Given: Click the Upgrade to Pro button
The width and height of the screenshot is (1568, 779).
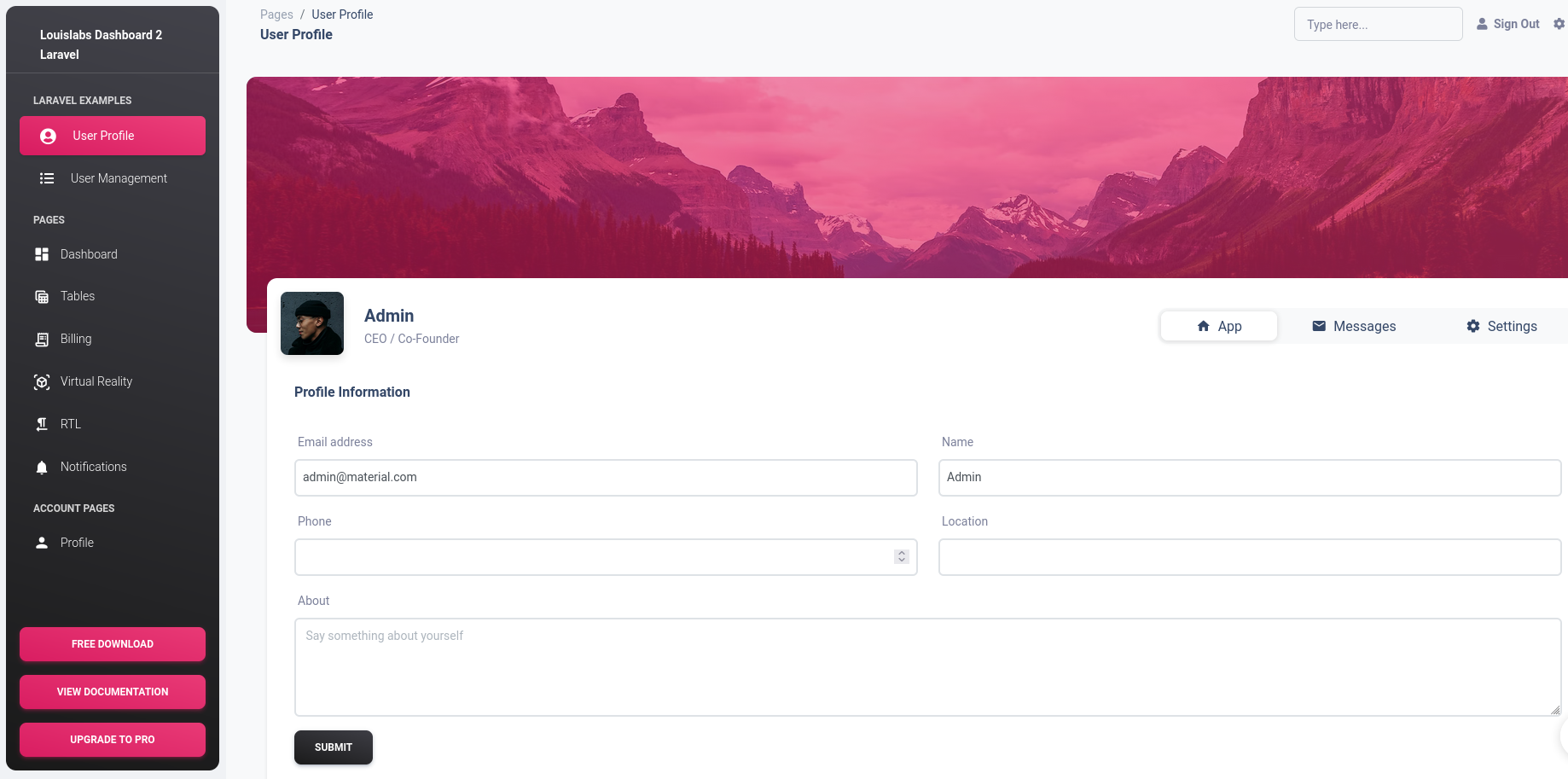Looking at the screenshot, I should (x=113, y=740).
